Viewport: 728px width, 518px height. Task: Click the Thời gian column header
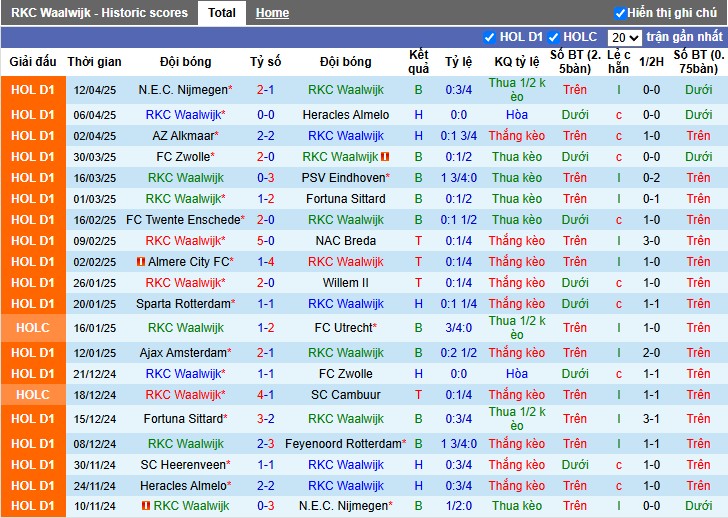tap(94, 62)
